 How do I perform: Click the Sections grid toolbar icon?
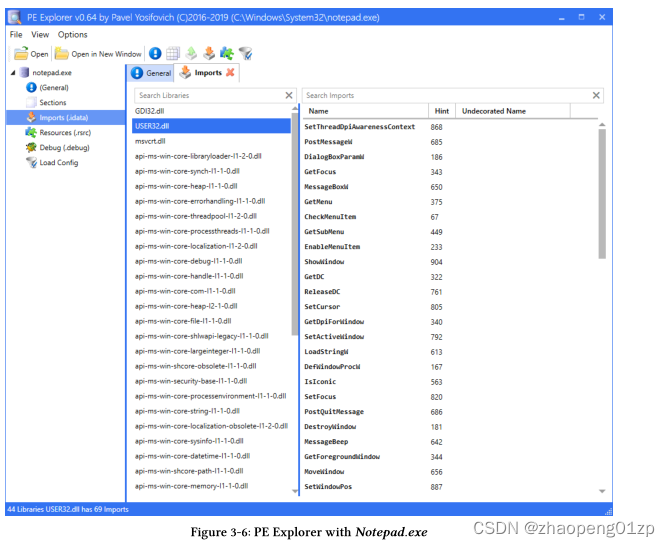pos(173,53)
